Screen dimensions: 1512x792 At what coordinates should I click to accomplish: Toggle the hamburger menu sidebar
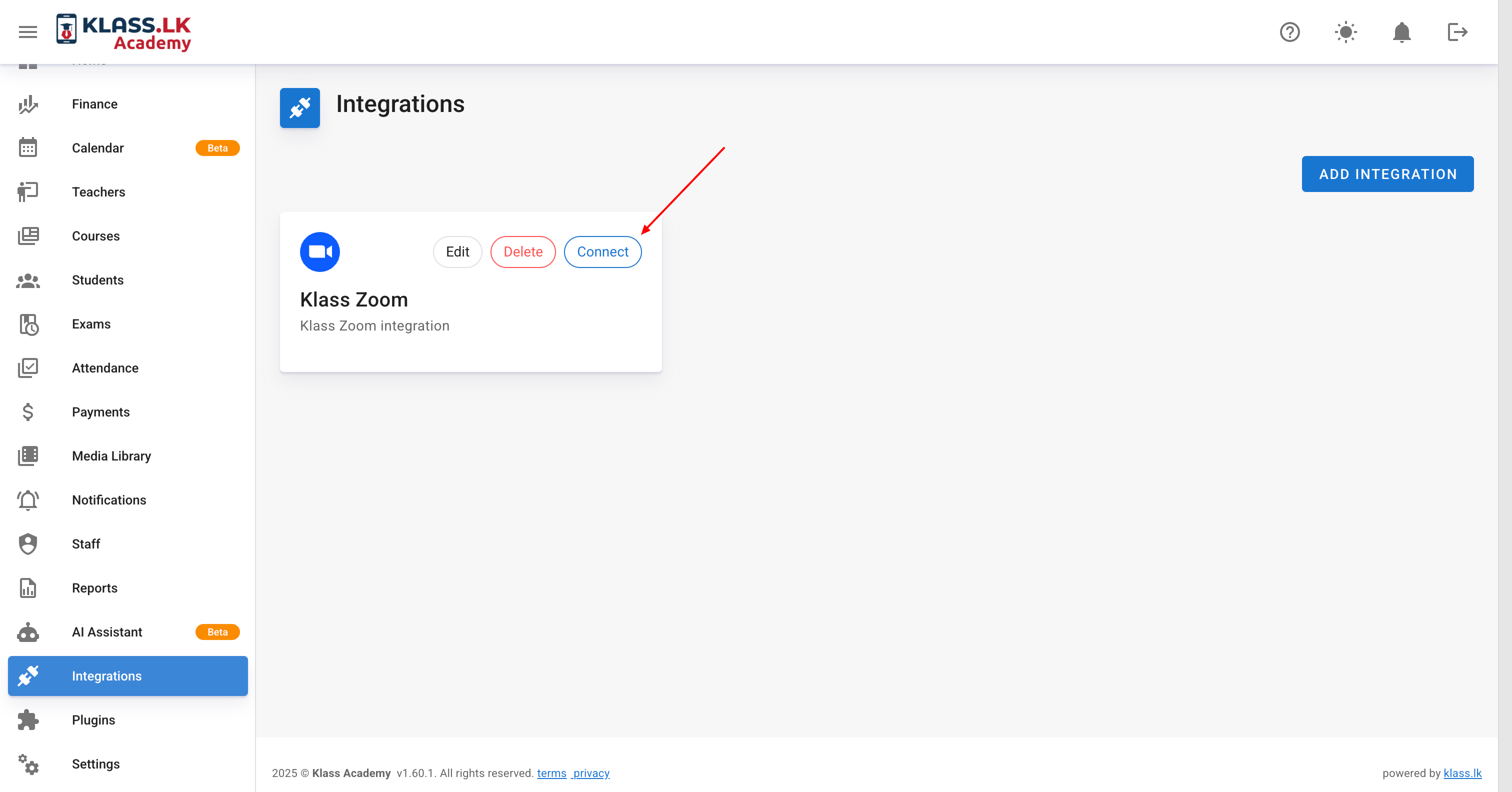(27, 31)
